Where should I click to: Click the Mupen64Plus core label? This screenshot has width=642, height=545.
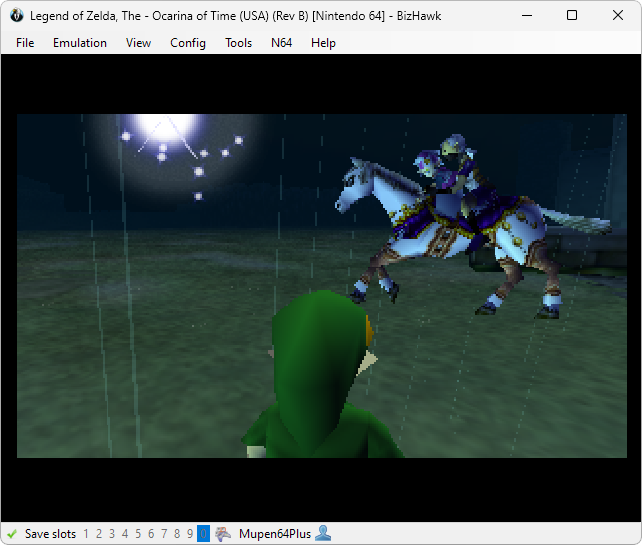pos(275,534)
